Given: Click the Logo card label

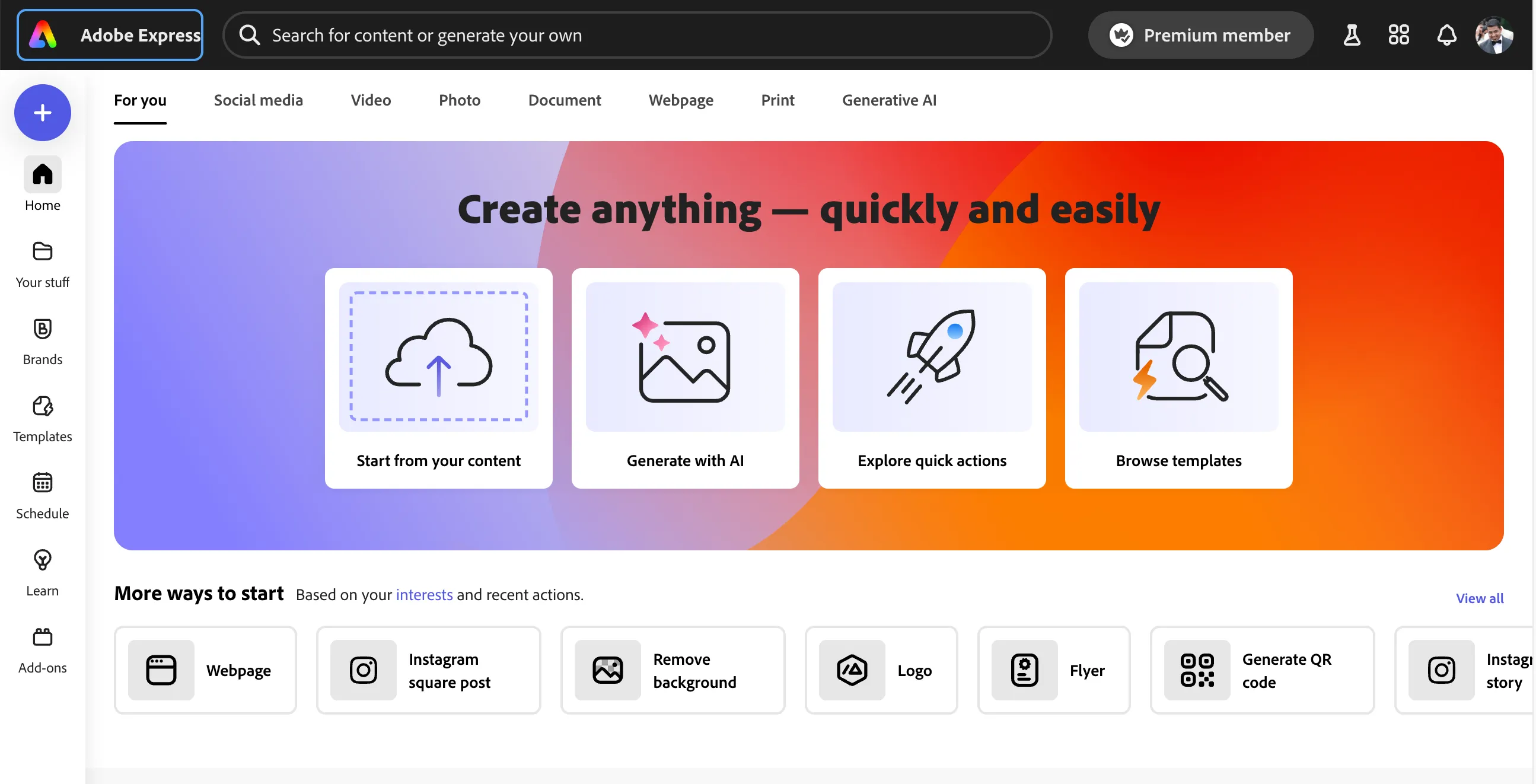Looking at the screenshot, I should pos(914,671).
